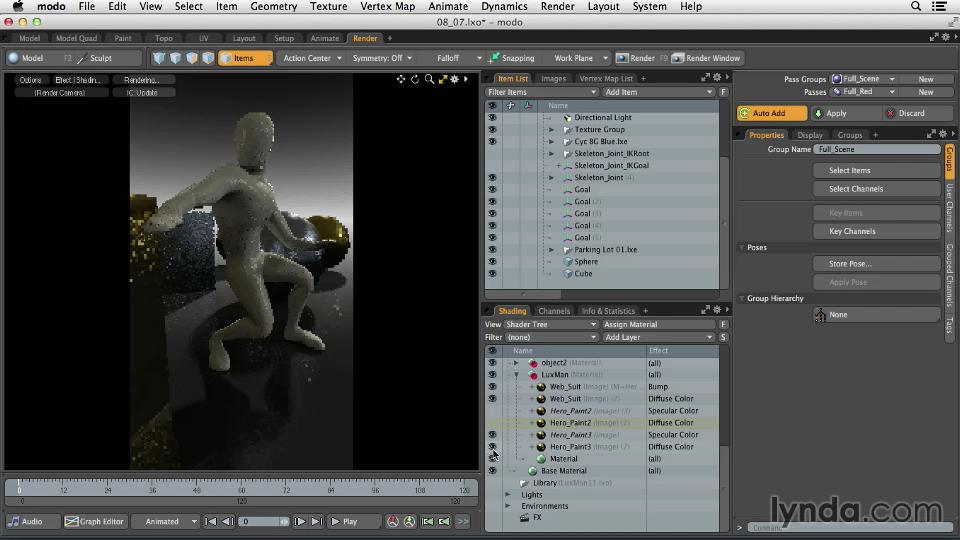Image resolution: width=960 pixels, height=540 pixels.
Task: Switch to the Channels tab
Action: tap(553, 311)
